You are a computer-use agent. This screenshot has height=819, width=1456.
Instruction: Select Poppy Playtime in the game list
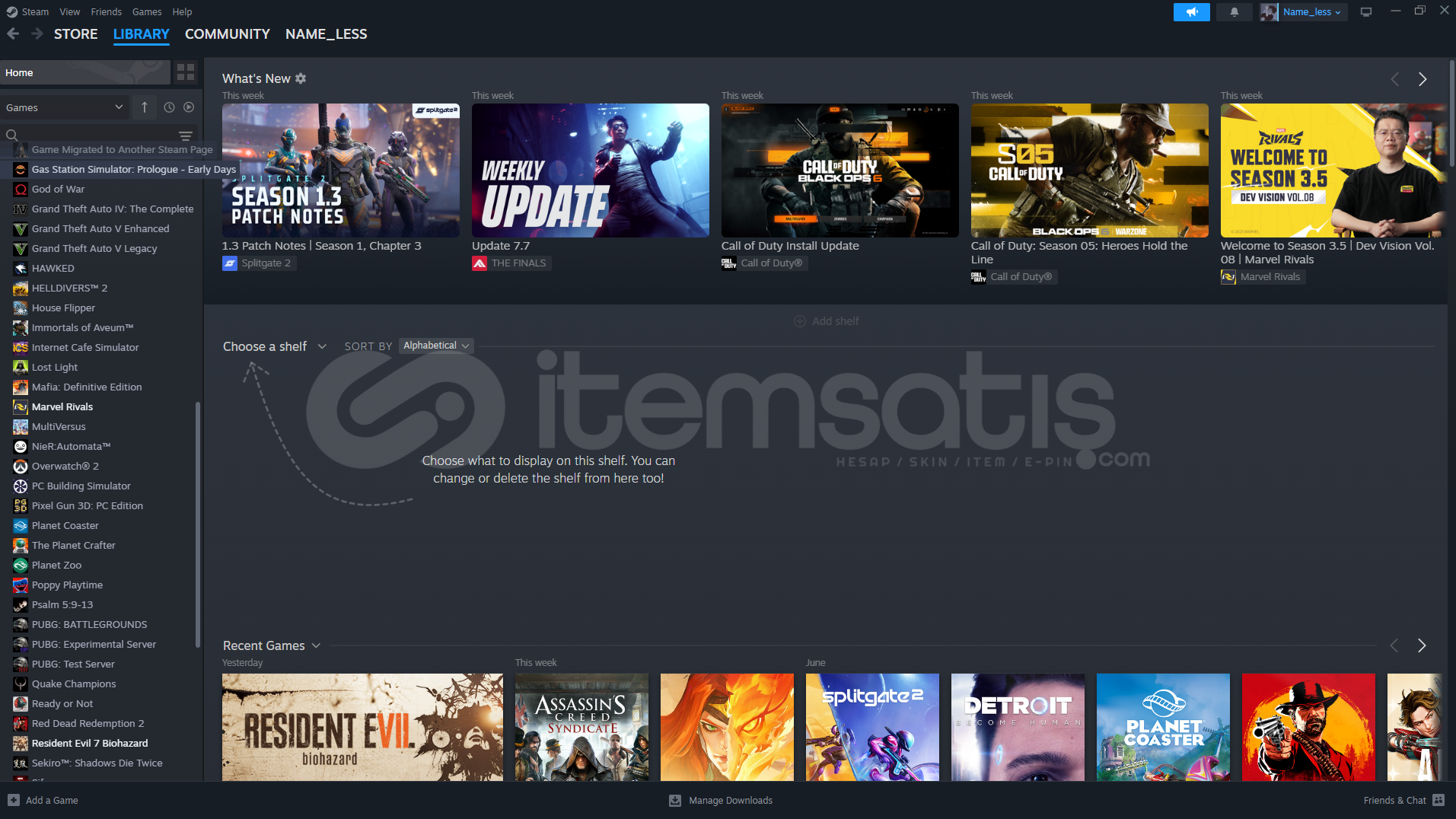pos(67,585)
